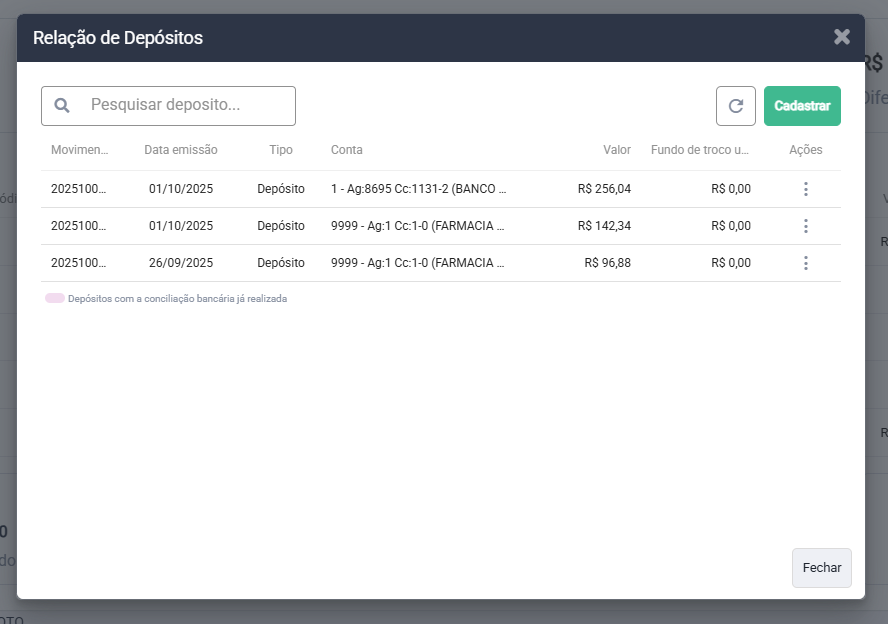Click the pink conciliation legend swatch

click(x=54, y=299)
